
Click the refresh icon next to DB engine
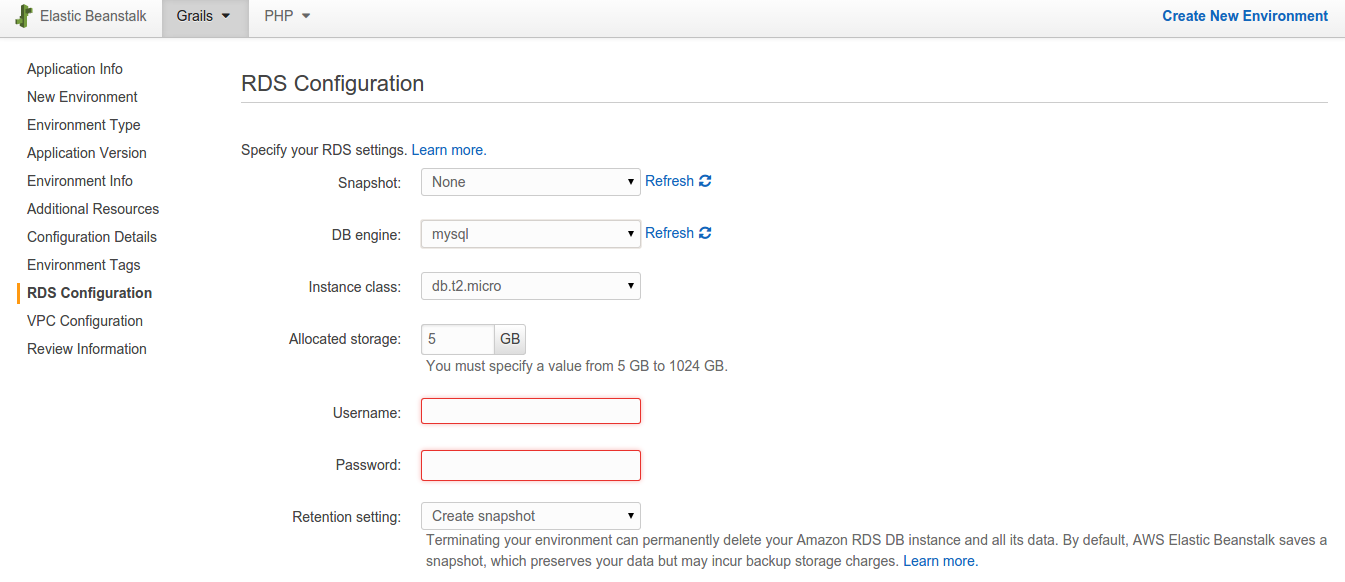click(705, 233)
